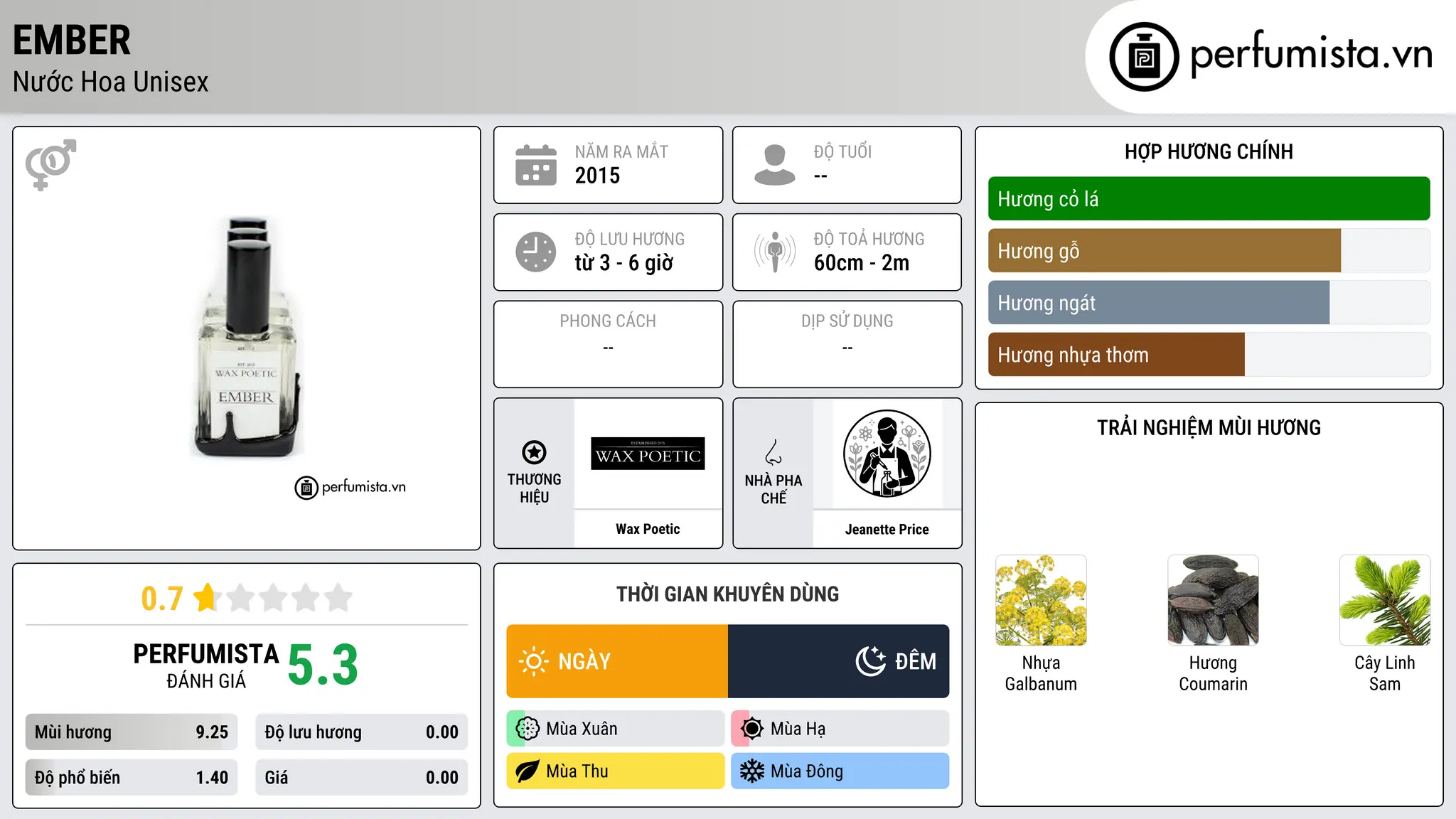Click the perfumer avatar illustration
Image resolution: width=1456 pixels, height=819 pixels.
pyautogui.click(x=887, y=454)
